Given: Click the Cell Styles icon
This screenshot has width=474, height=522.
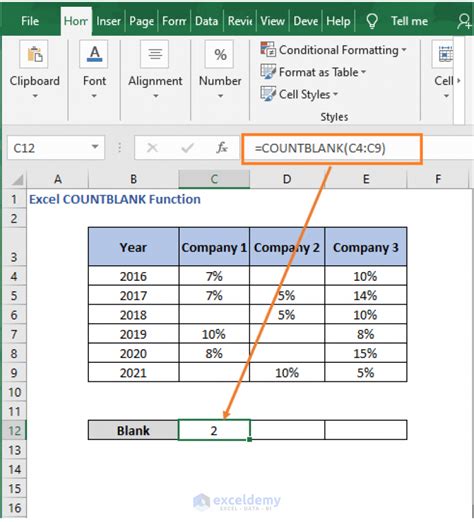Looking at the screenshot, I should (x=268, y=94).
